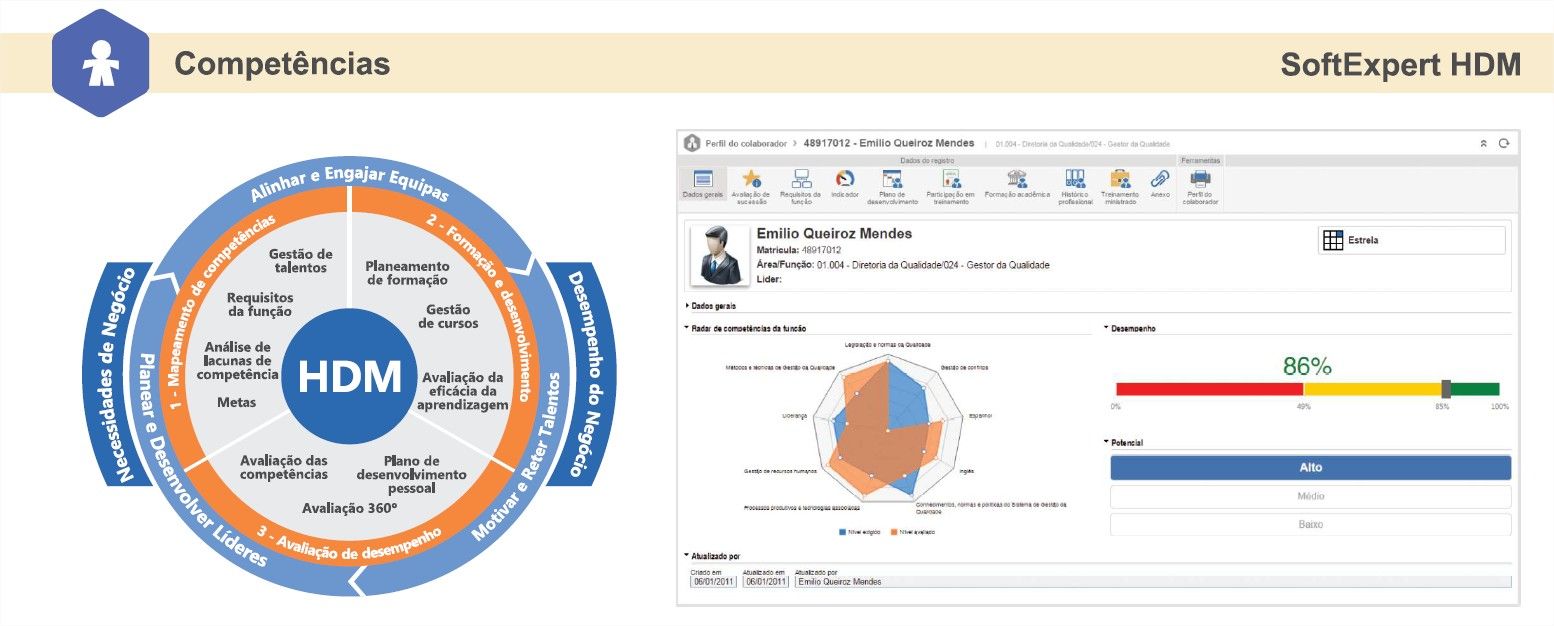1554x626 pixels.
Task: Open the Indicador gauge icon
Action: [x=845, y=179]
